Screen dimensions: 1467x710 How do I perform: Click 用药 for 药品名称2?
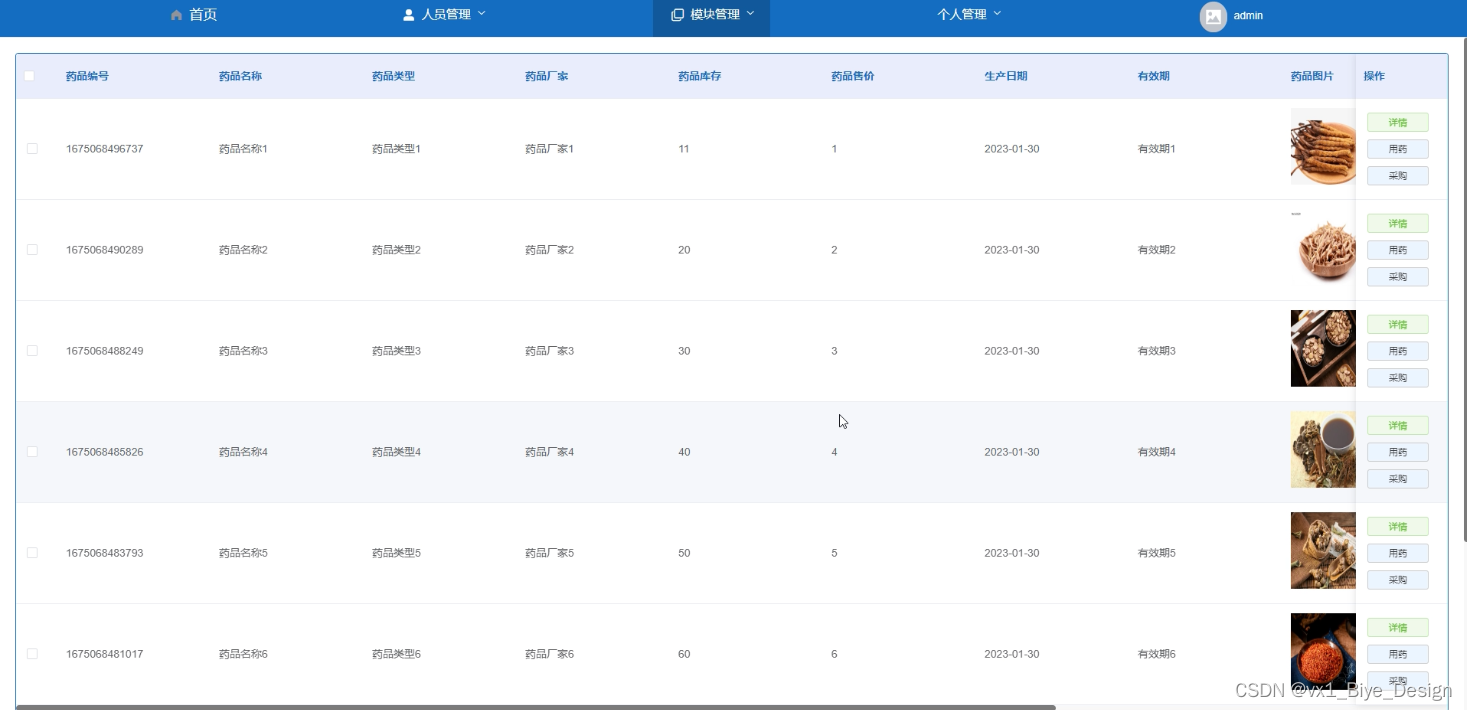click(1398, 251)
